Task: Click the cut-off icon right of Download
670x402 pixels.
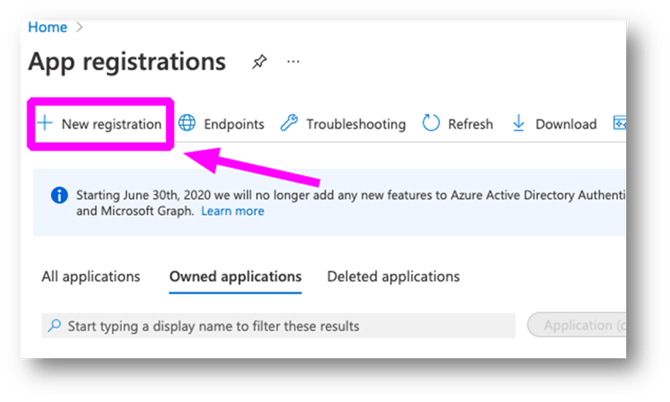Action: pos(619,123)
